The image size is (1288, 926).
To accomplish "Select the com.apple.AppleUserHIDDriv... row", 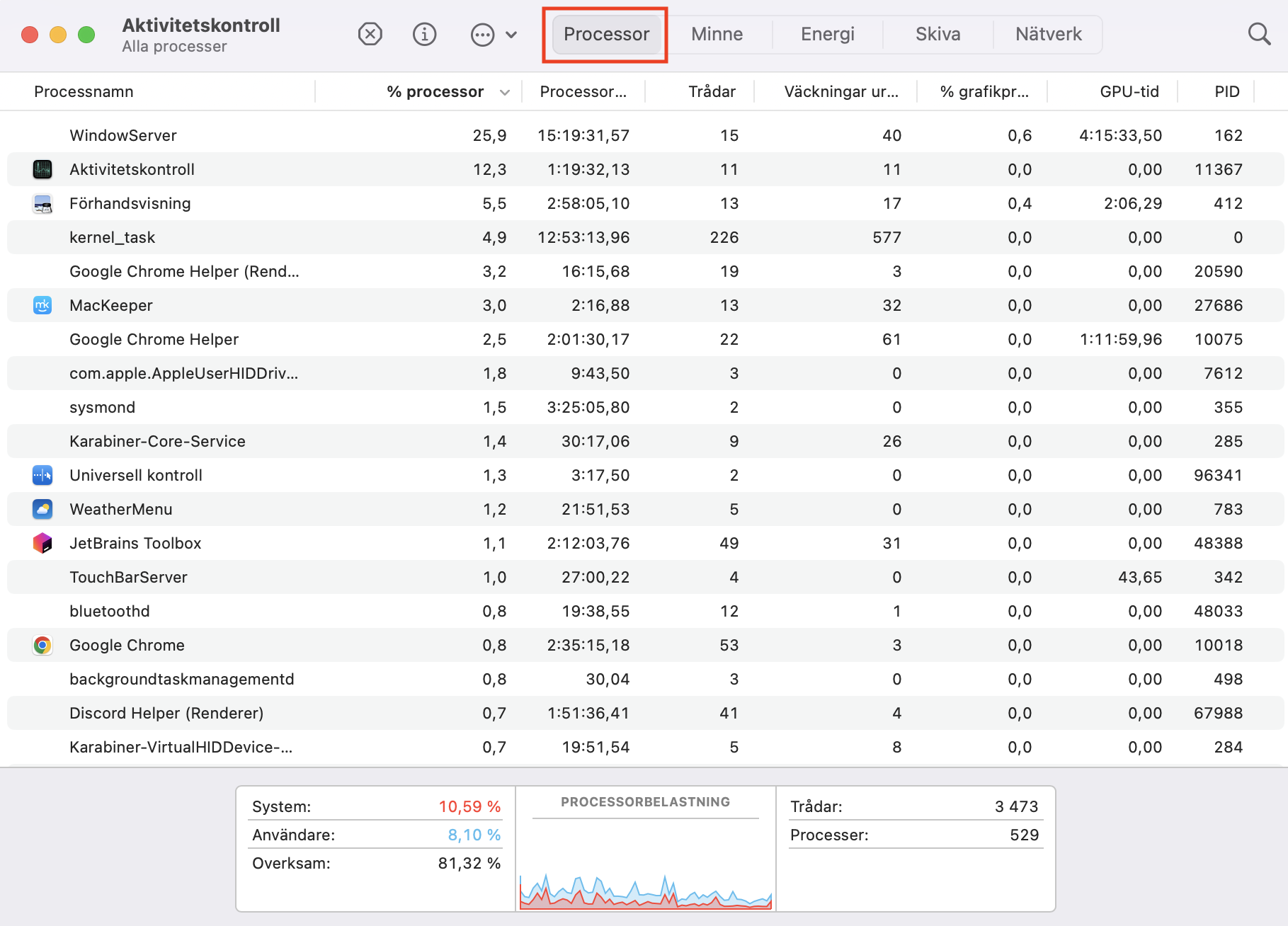I will click(x=645, y=373).
